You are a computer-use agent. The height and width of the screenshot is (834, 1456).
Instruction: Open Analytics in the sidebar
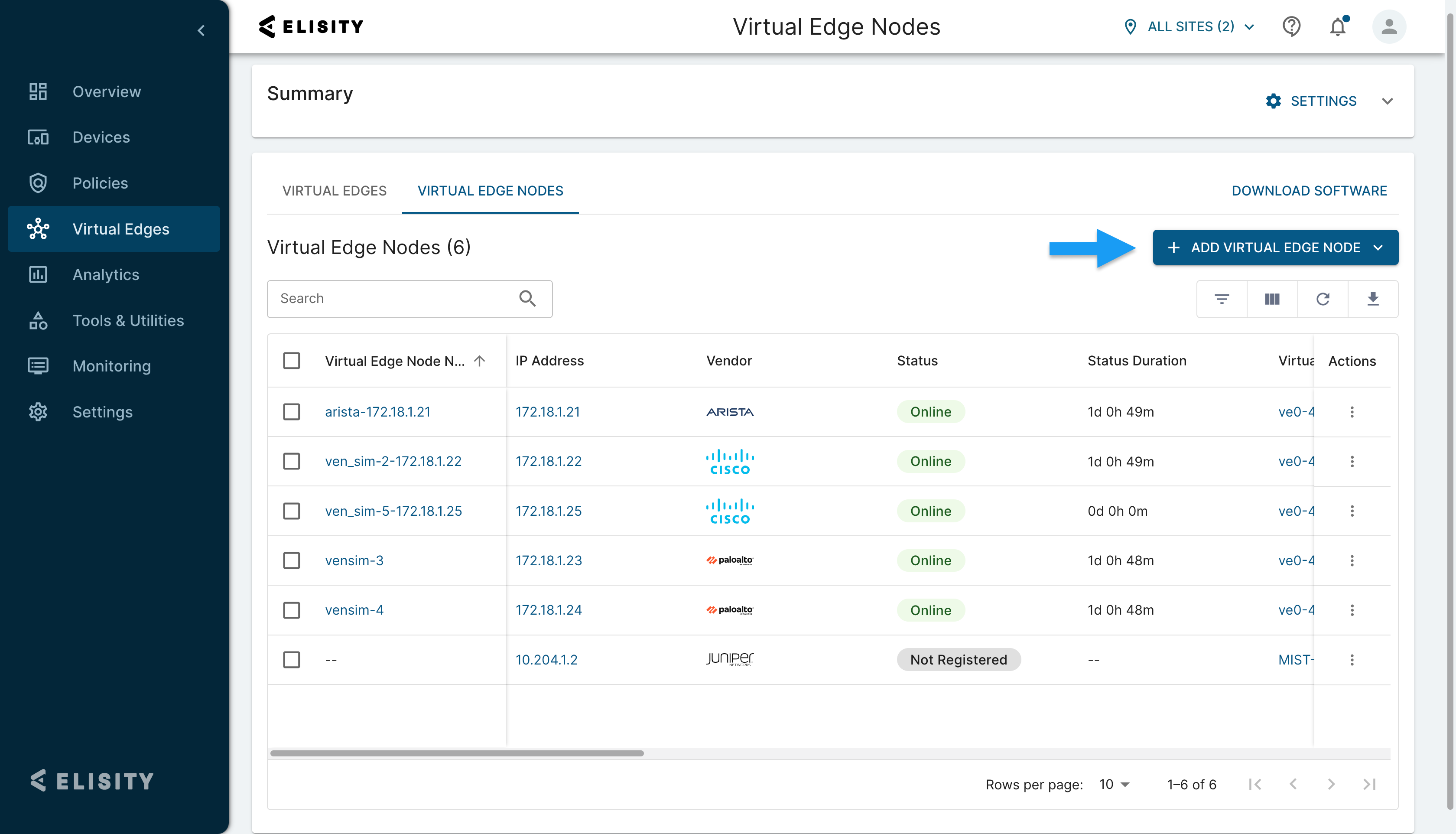click(106, 275)
